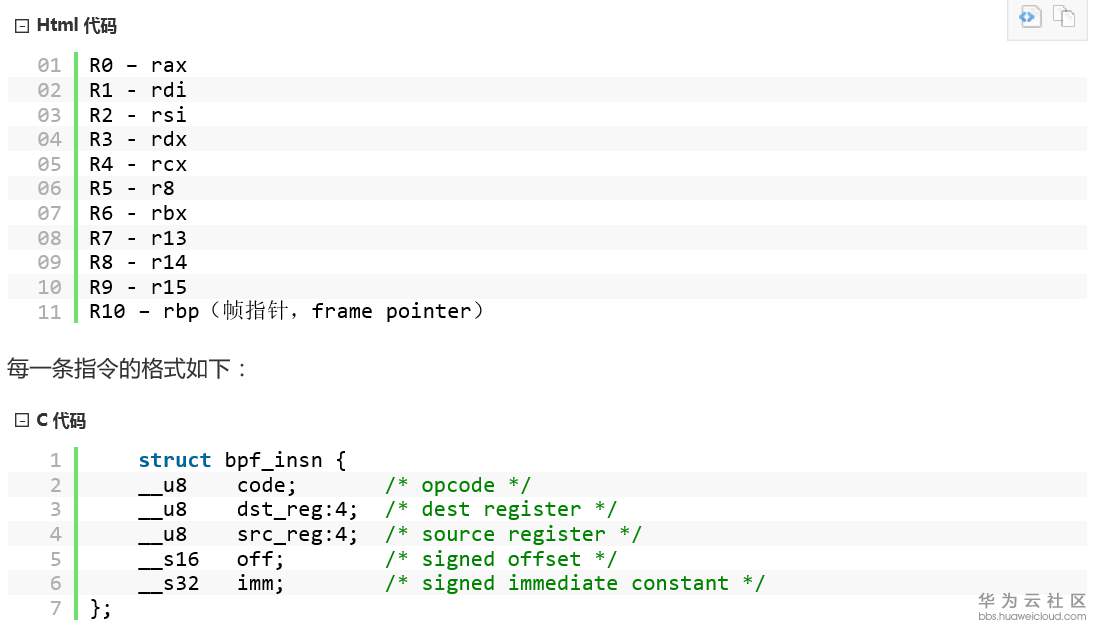Click the 华为云社区 watermark logo
Screen dimensions: 1100x631
[1031, 600]
